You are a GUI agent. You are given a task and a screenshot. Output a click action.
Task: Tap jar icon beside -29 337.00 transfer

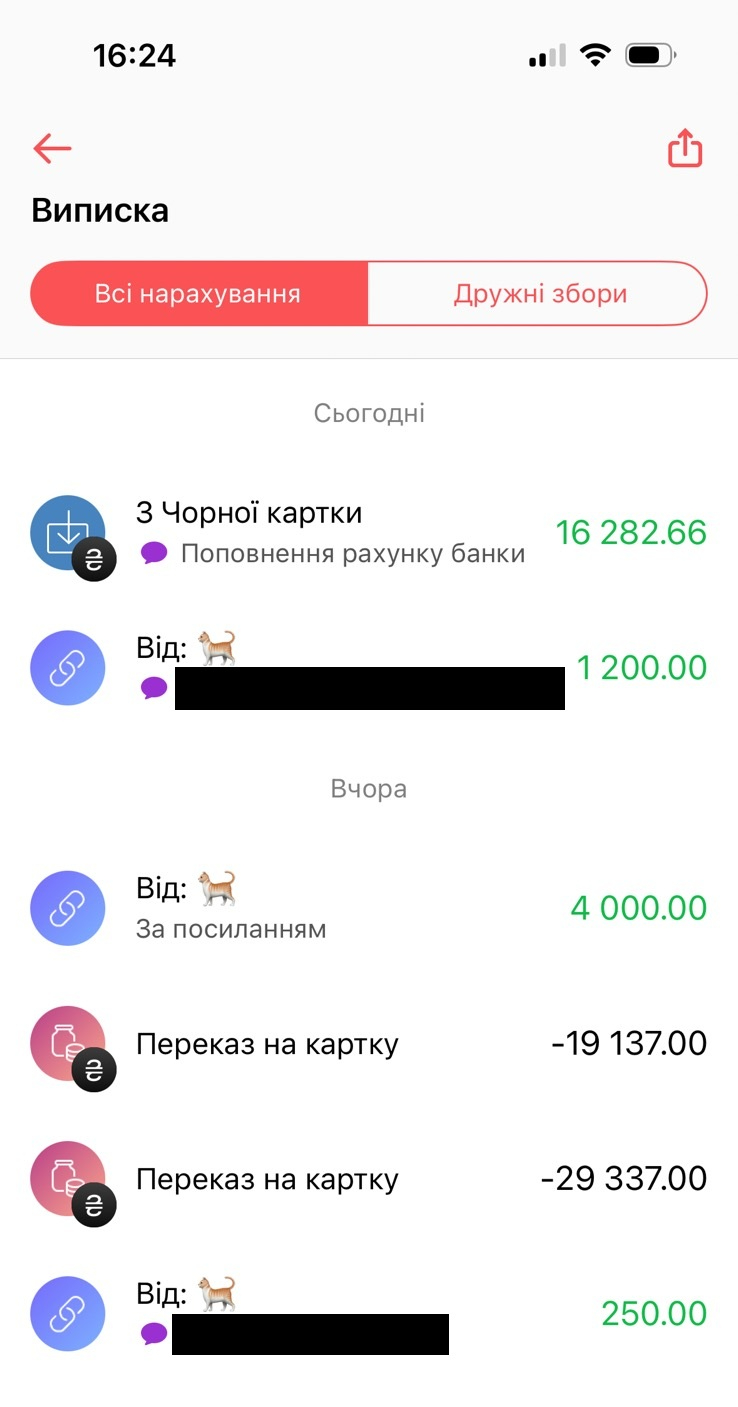[68, 1179]
